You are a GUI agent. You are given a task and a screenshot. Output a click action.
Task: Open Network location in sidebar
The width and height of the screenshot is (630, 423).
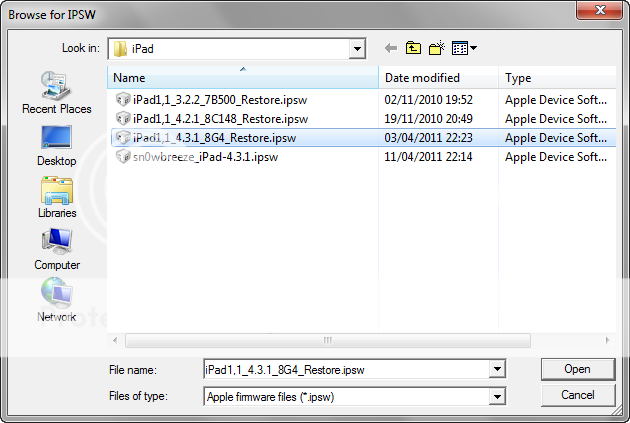click(x=56, y=300)
